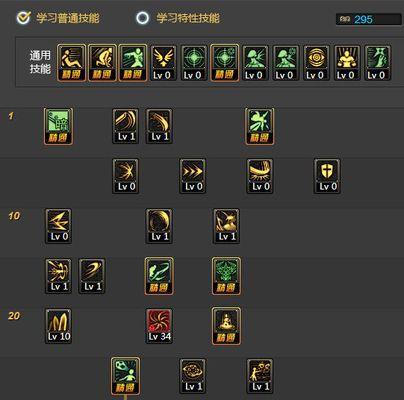Click the Lv 10 twin-blade skill icon

coord(59,326)
